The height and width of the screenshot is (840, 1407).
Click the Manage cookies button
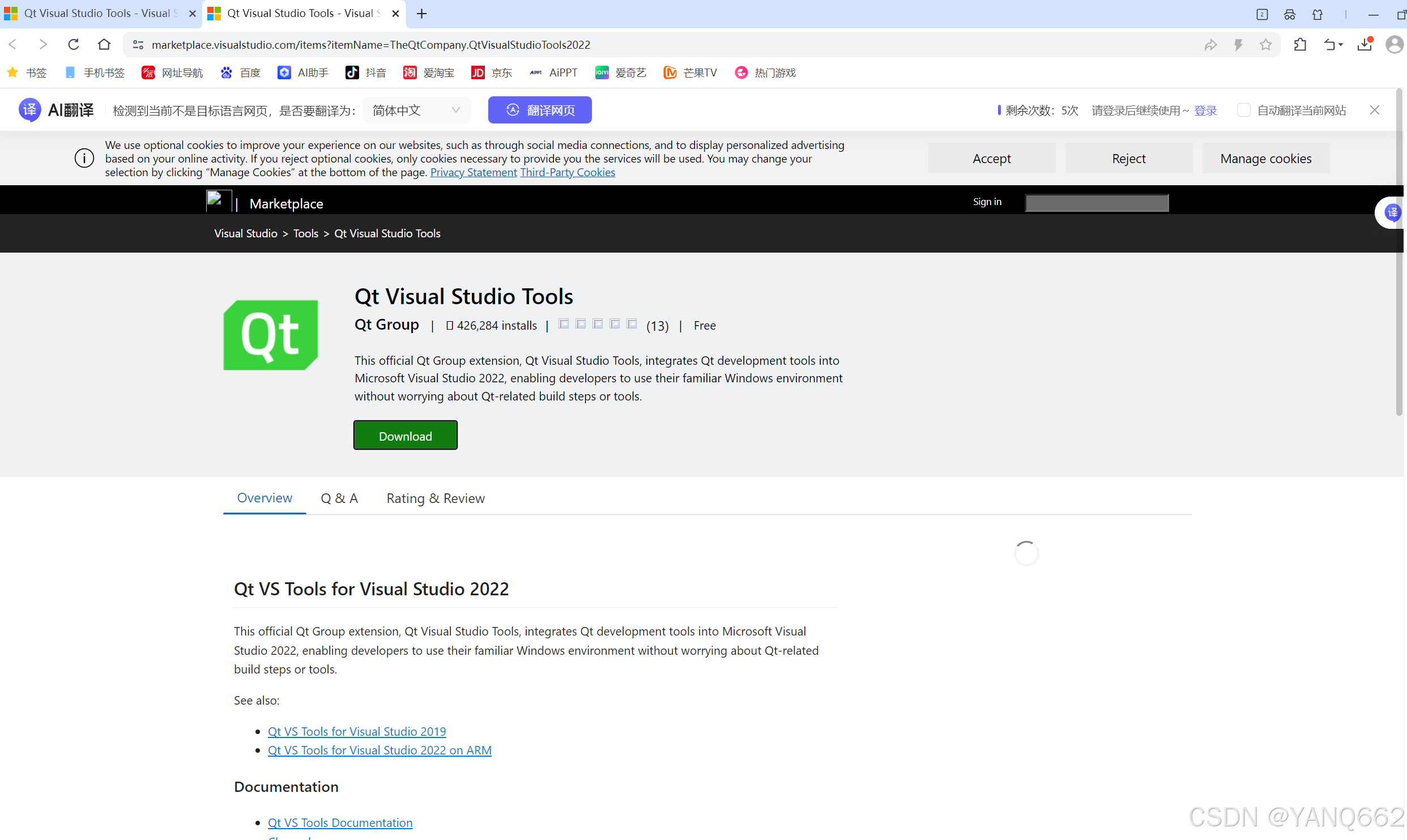click(1266, 158)
